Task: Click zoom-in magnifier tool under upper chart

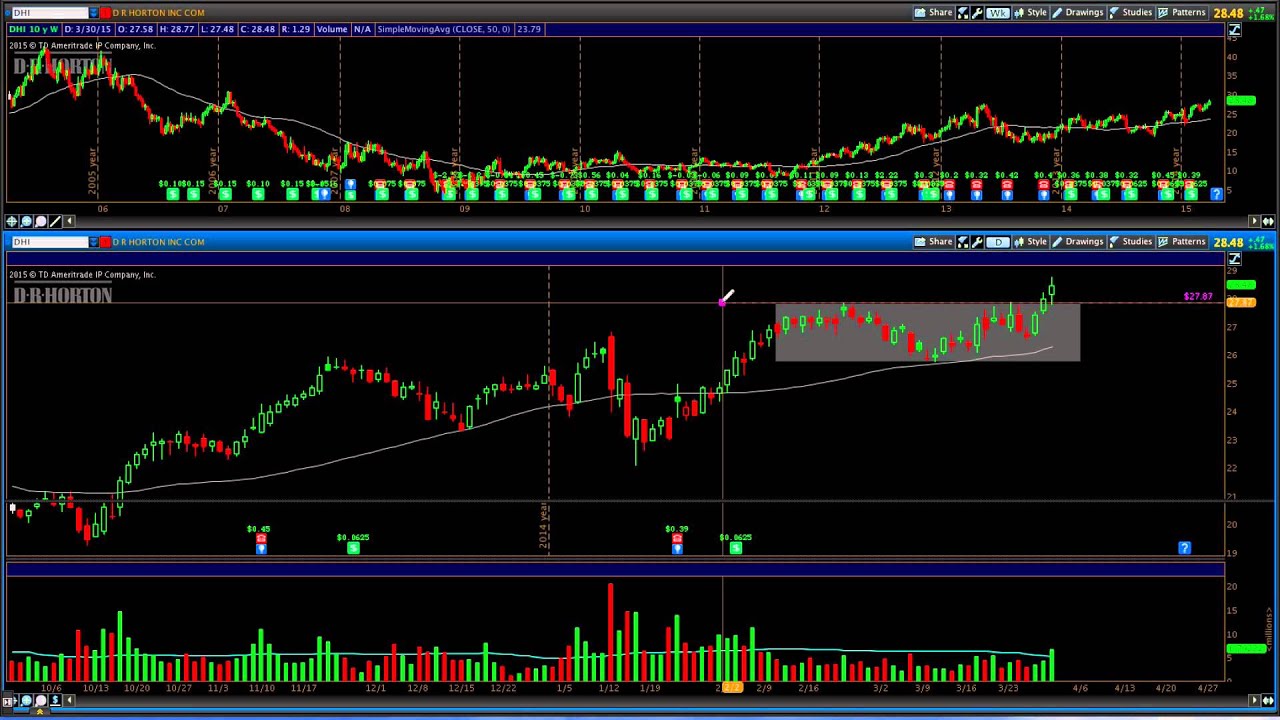Action: point(26,221)
